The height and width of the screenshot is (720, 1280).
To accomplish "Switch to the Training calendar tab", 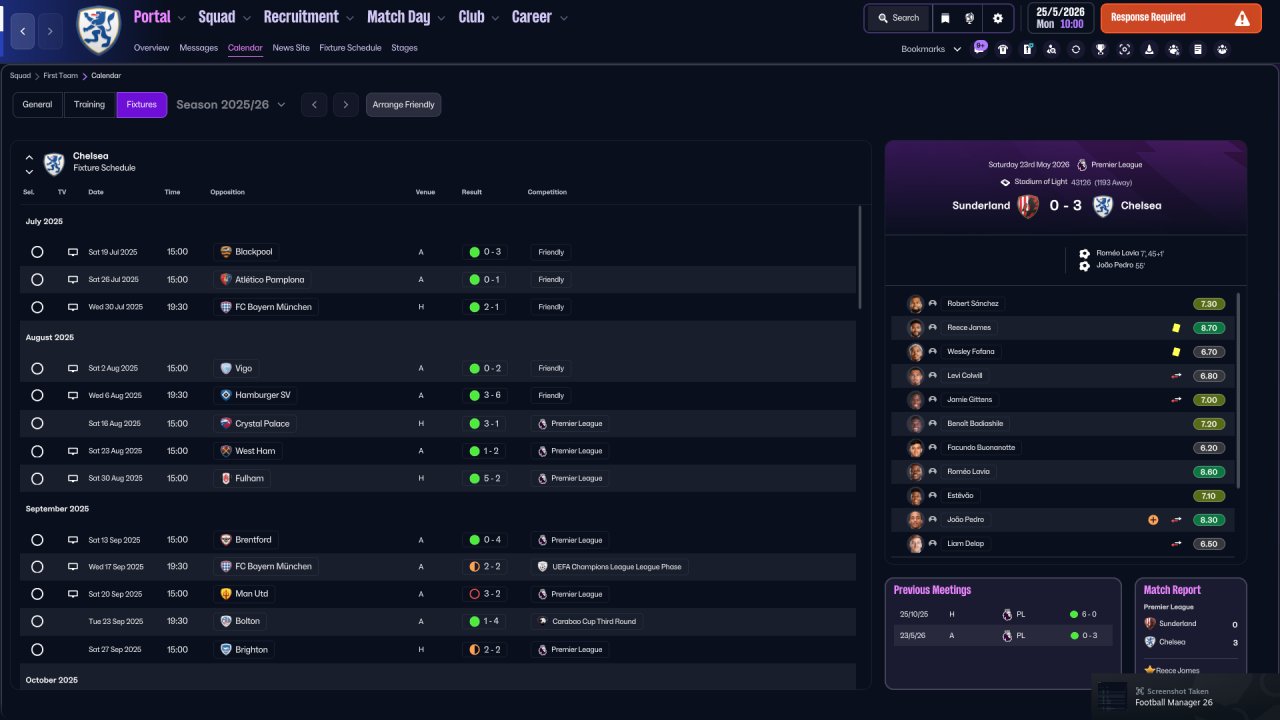I will (89, 105).
